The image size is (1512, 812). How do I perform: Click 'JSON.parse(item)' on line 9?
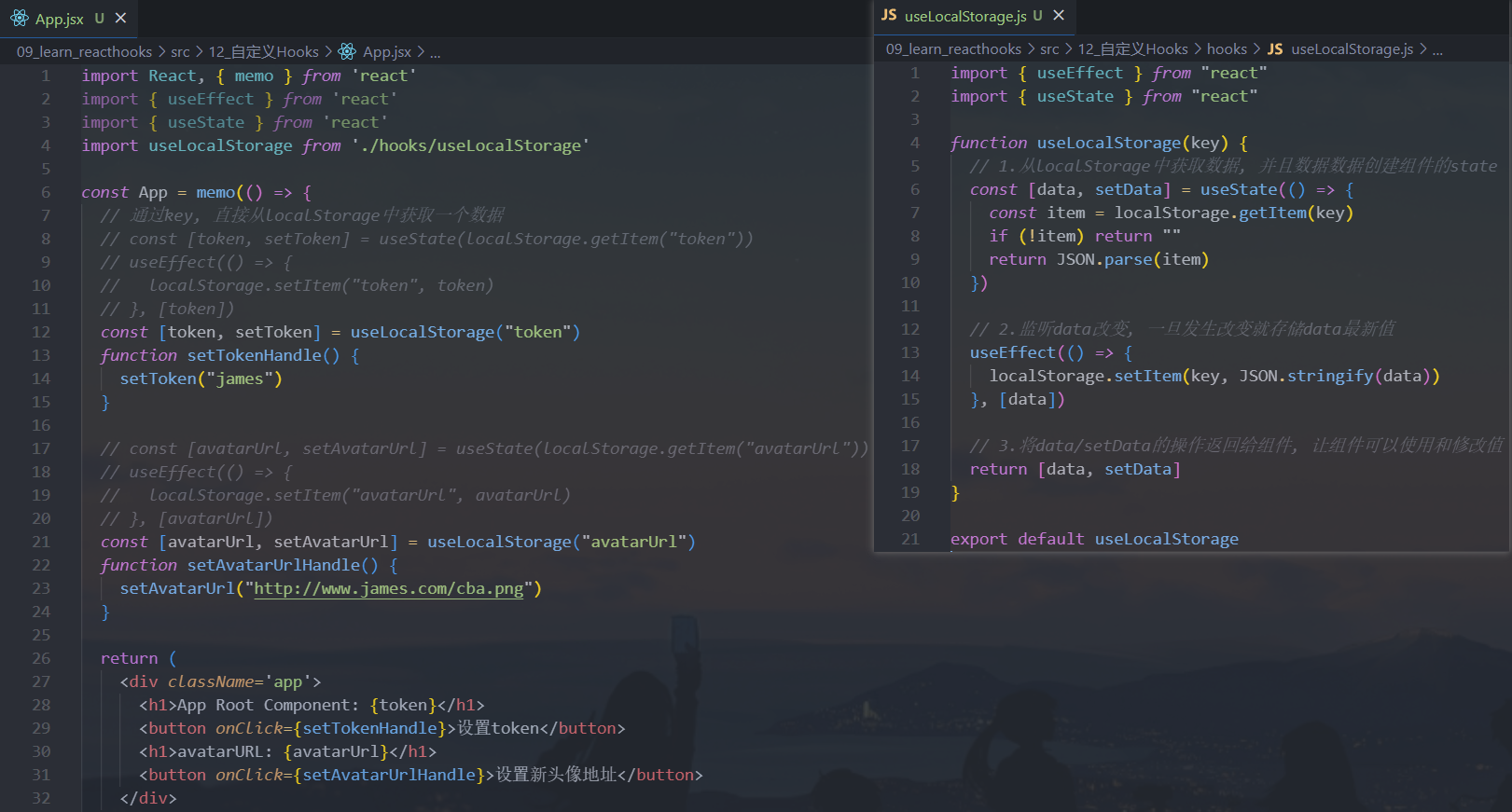click(1132, 259)
